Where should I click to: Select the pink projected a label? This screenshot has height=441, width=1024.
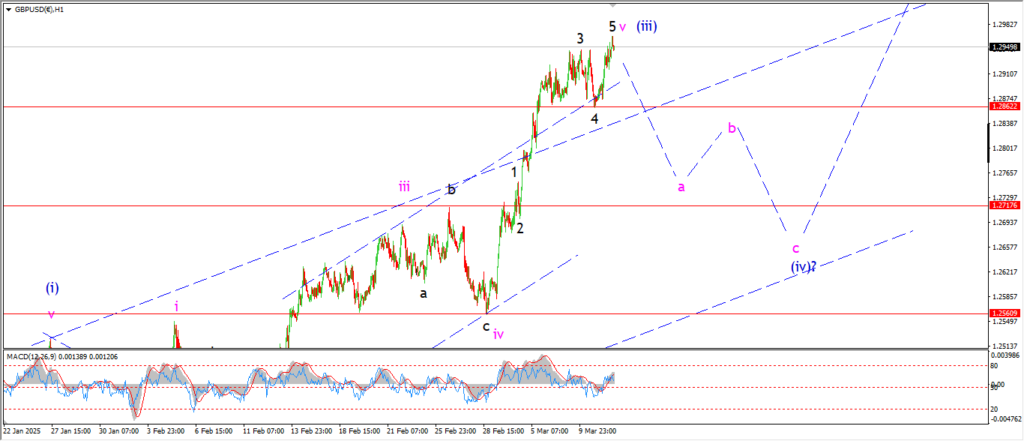(x=681, y=187)
